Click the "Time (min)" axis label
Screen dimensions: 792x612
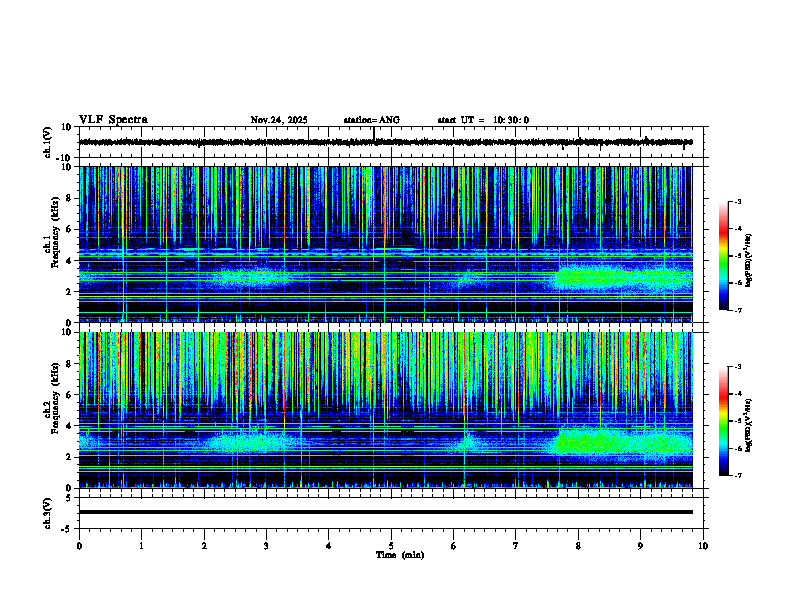pos(400,555)
